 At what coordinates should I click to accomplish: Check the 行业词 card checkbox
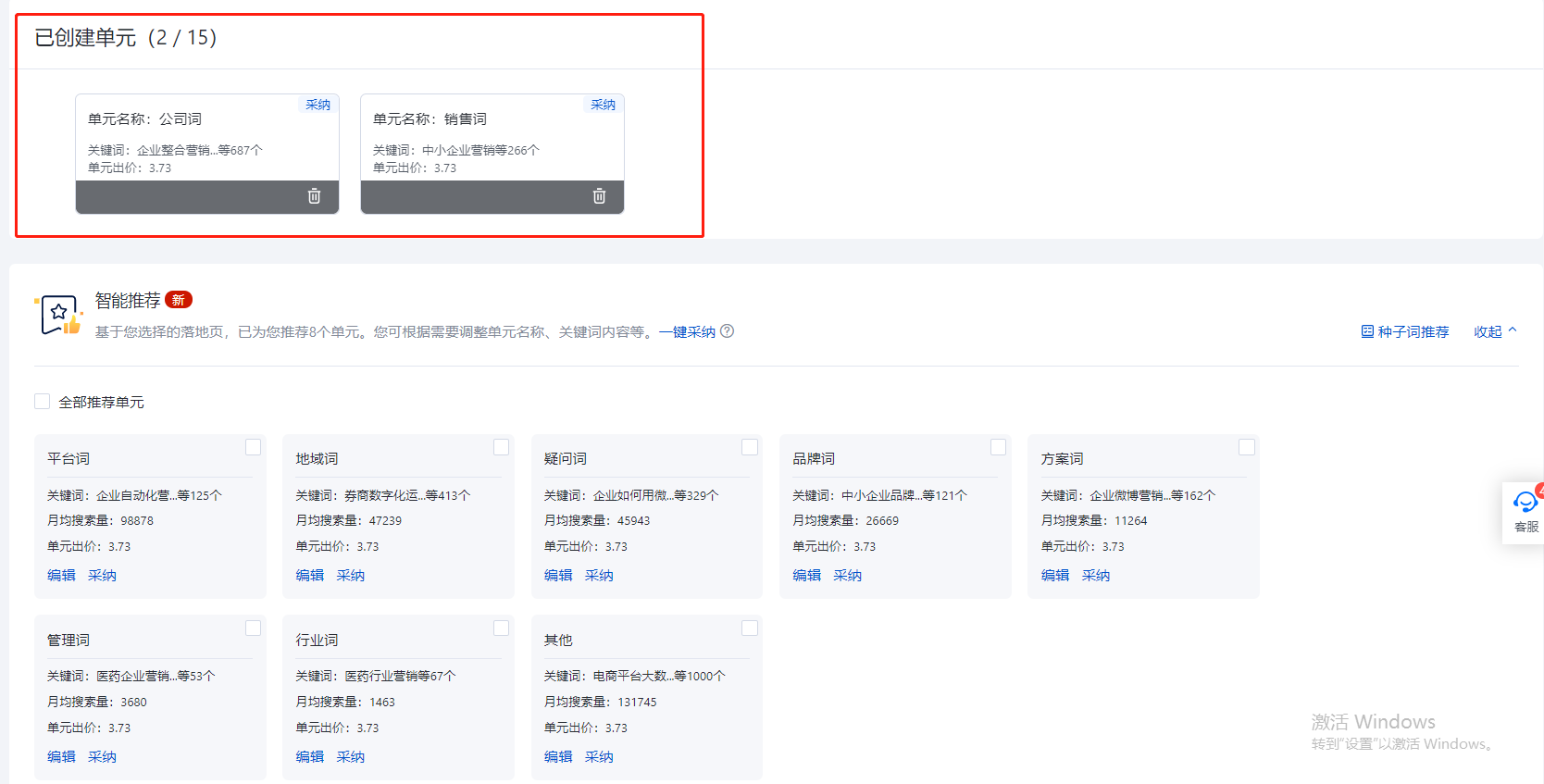click(x=501, y=628)
